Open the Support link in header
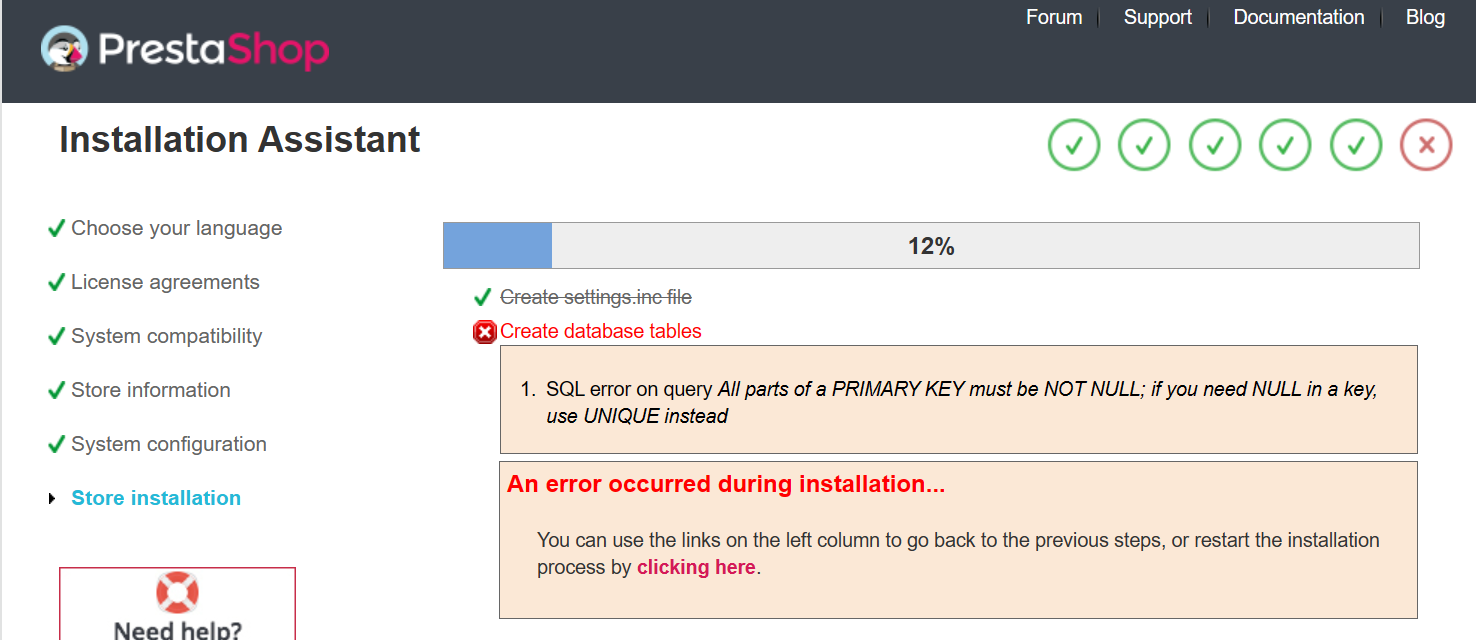The image size is (1476, 640). [x=1158, y=17]
